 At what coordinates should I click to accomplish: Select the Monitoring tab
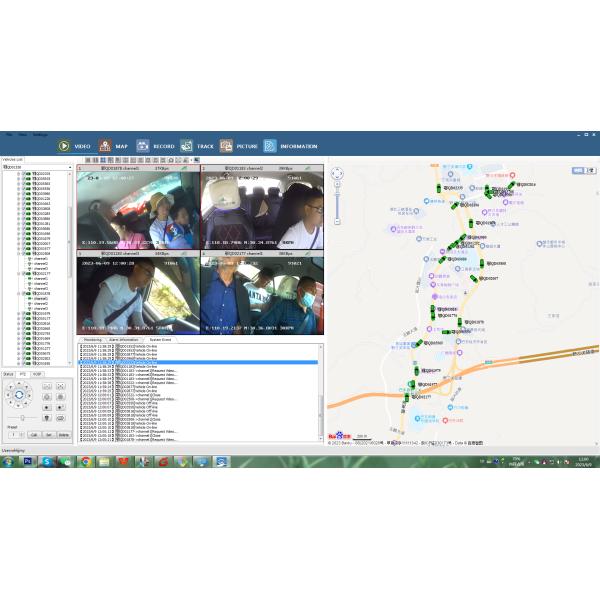(x=92, y=339)
